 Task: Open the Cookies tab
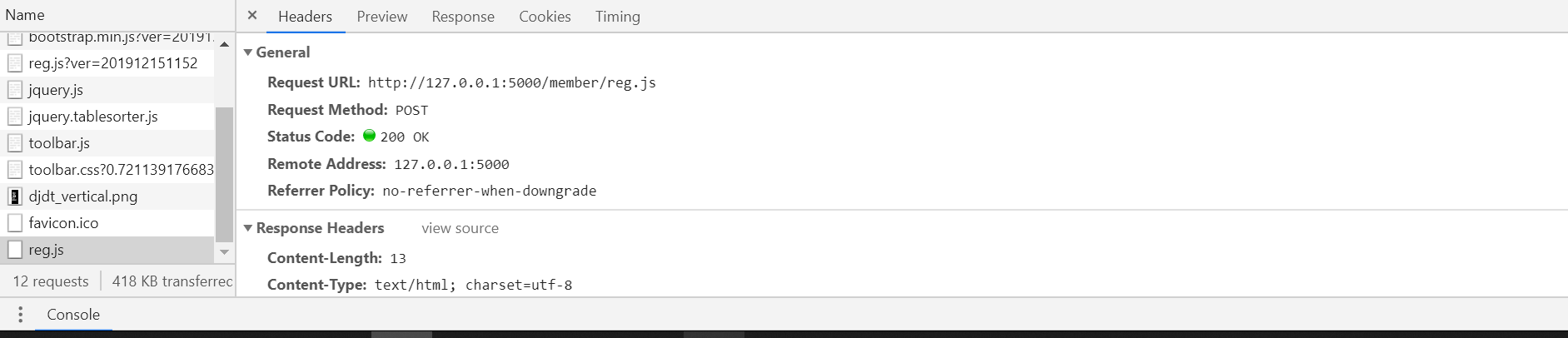tap(545, 17)
